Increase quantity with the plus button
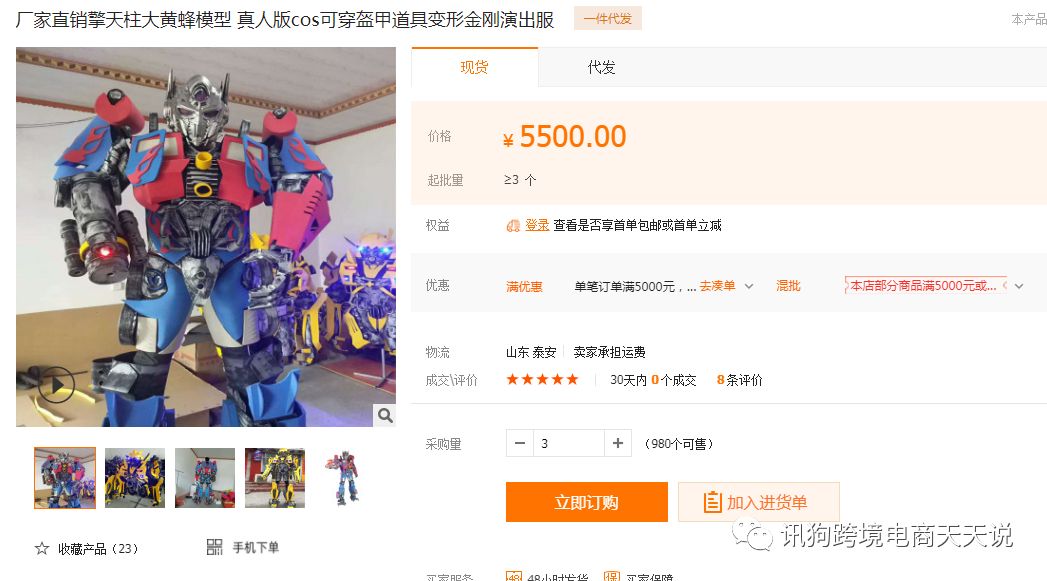Screen dimensions: 1047x581 coord(618,443)
